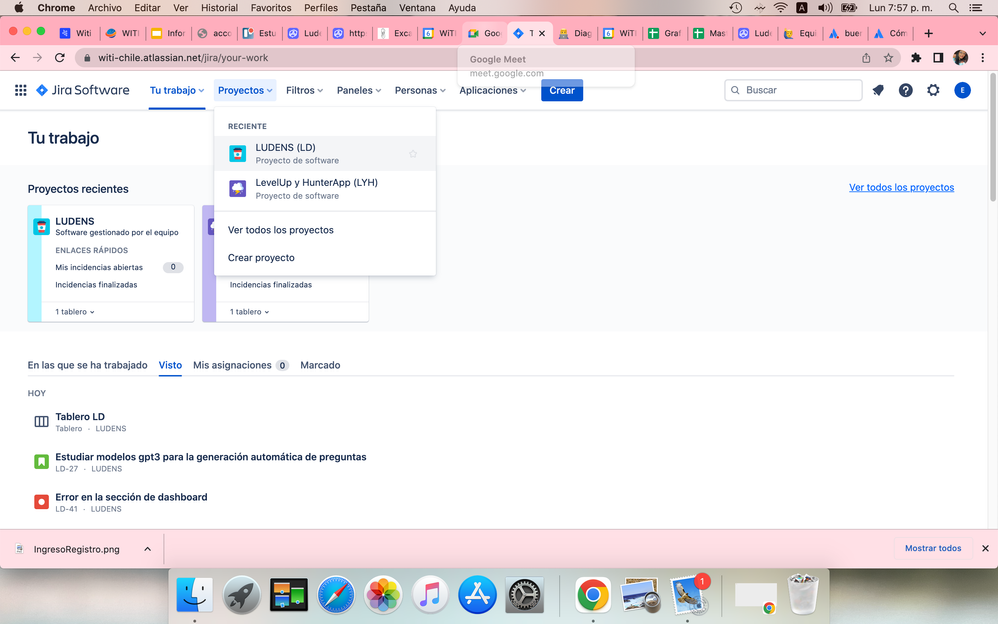Image resolution: width=998 pixels, height=624 pixels.
Task: Open Error en la sección de dashboard issue
Action: pos(131,497)
